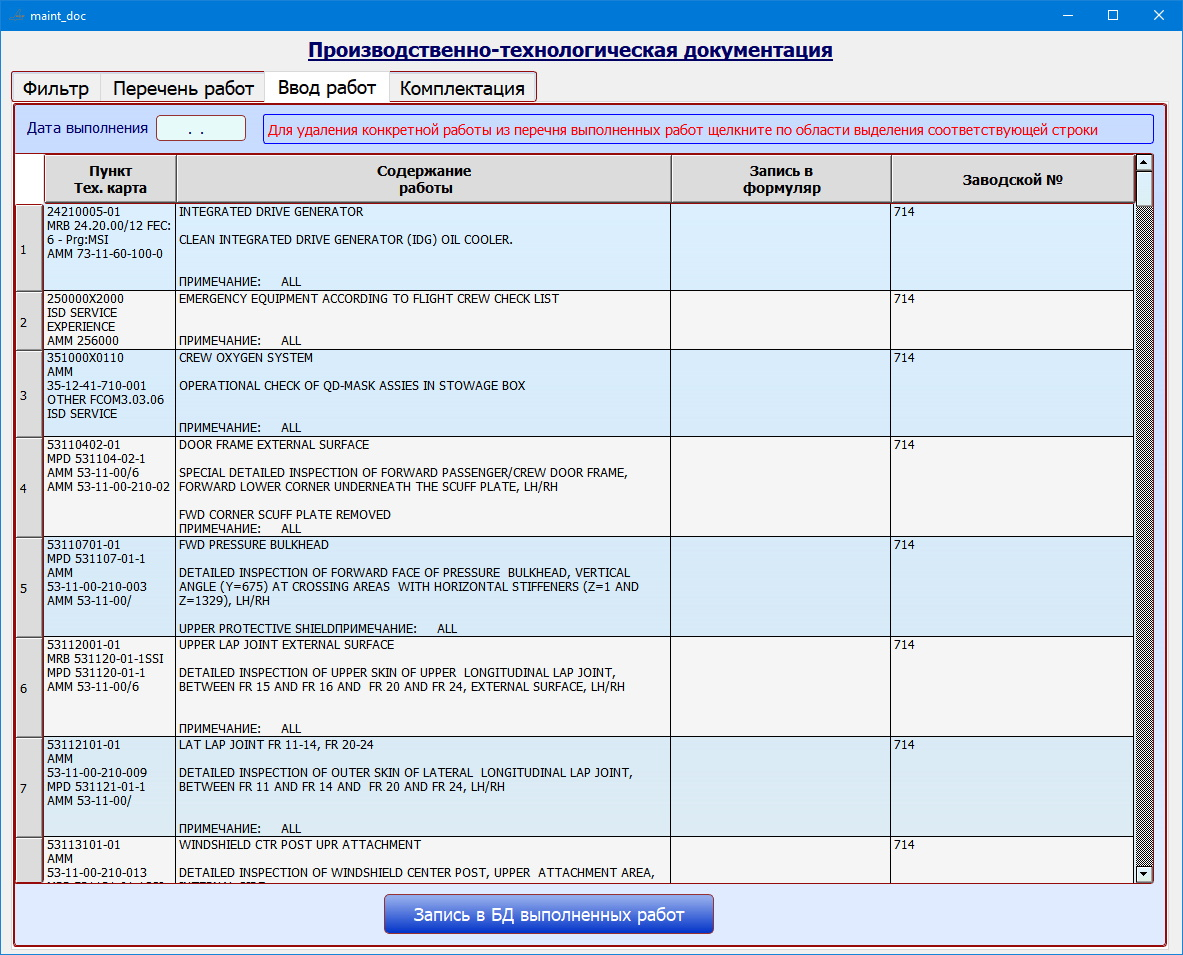Open the Фильтр tab
Viewport: 1183px width, 955px height.
56,88
